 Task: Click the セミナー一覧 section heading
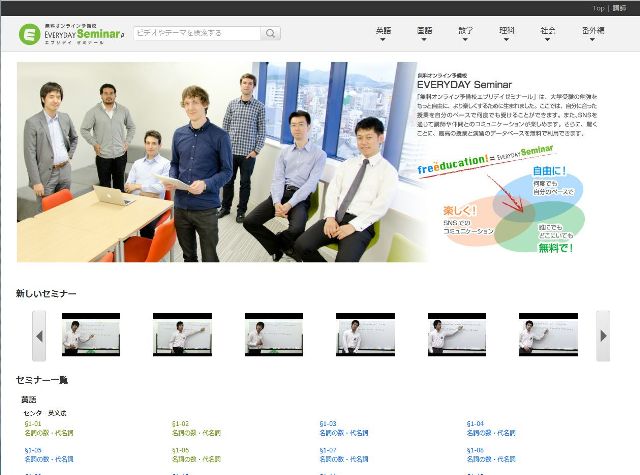pyautogui.click(x=42, y=380)
